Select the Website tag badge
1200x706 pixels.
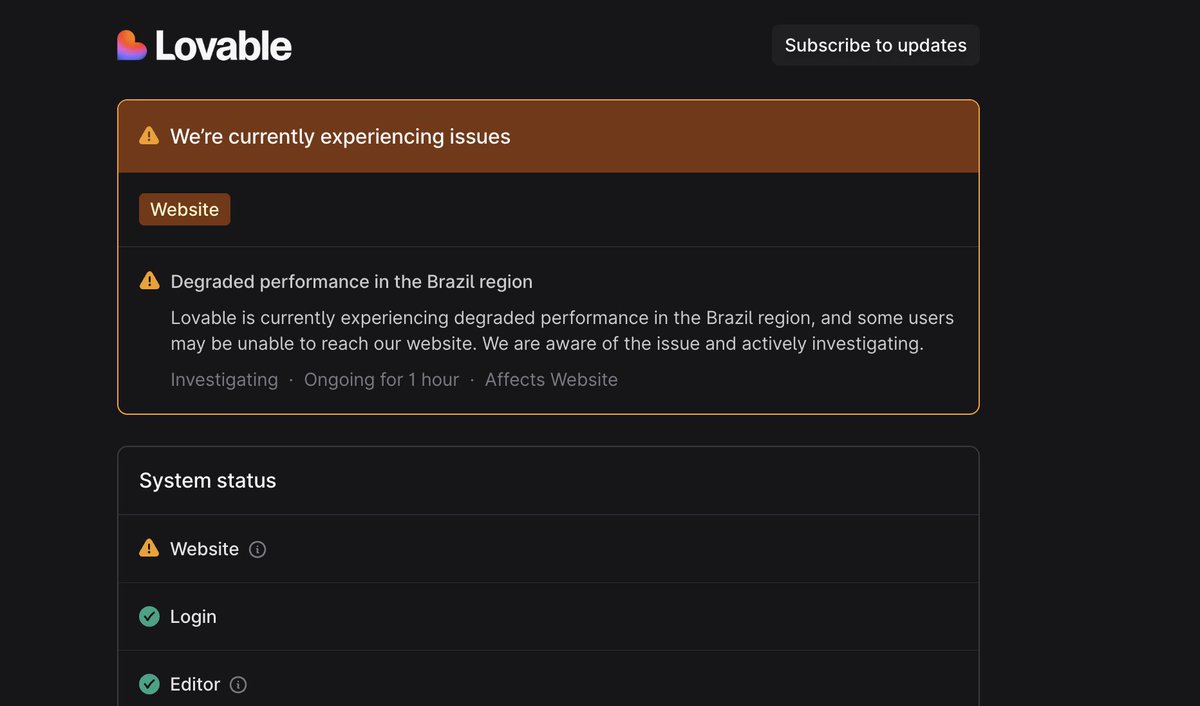click(x=184, y=210)
